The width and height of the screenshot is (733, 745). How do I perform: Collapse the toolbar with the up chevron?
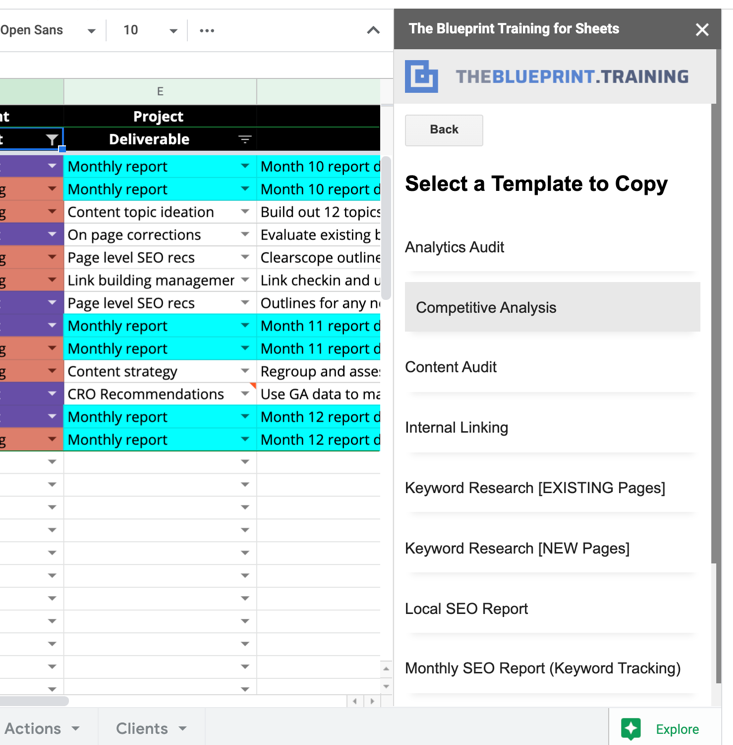point(373,30)
